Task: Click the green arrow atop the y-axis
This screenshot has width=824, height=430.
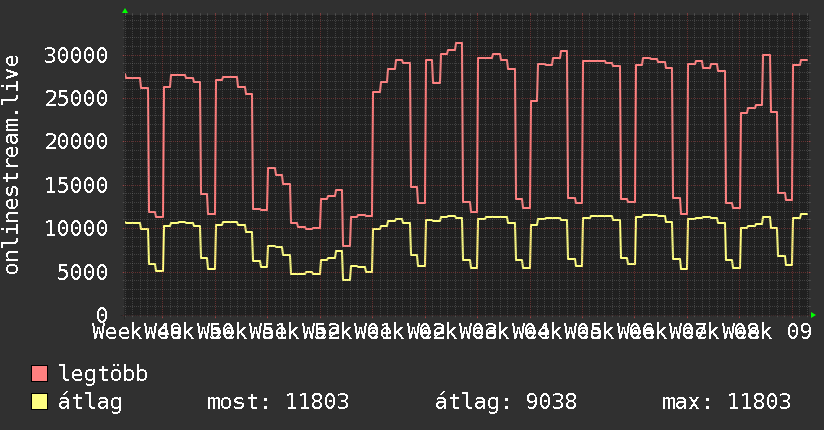Action: point(125,11)
